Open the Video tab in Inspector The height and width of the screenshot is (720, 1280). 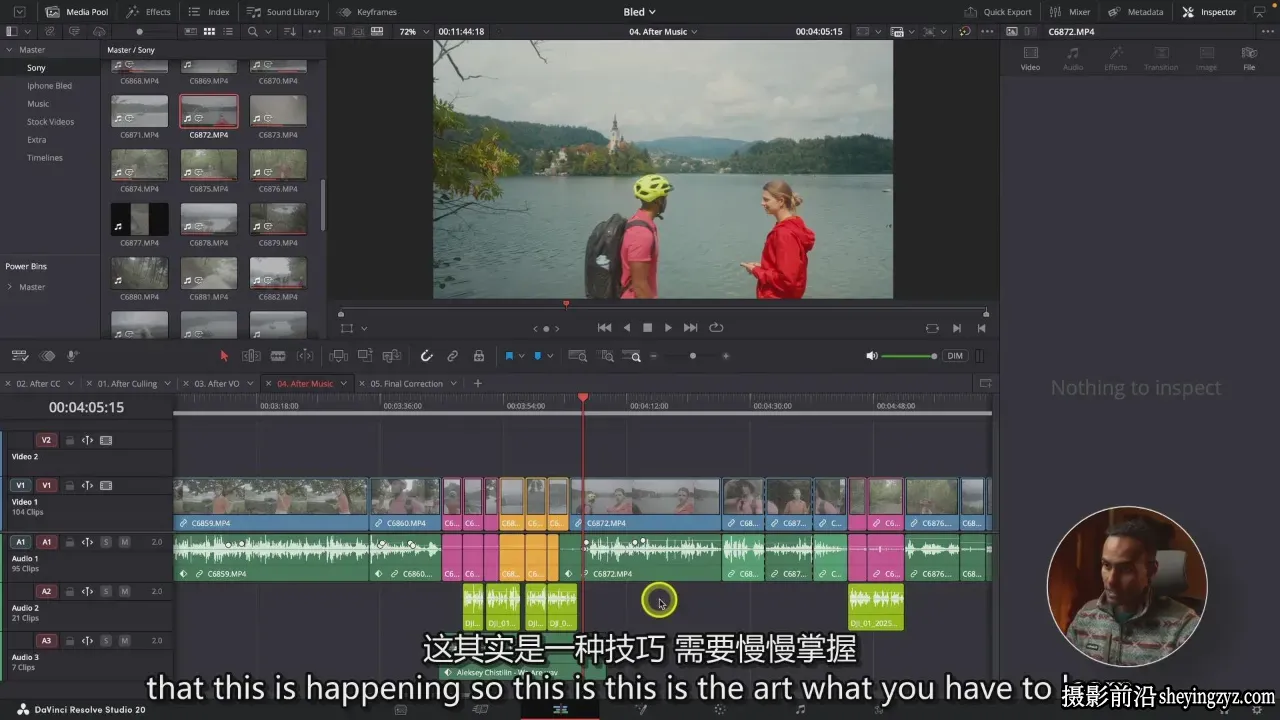pos(1030,58)
